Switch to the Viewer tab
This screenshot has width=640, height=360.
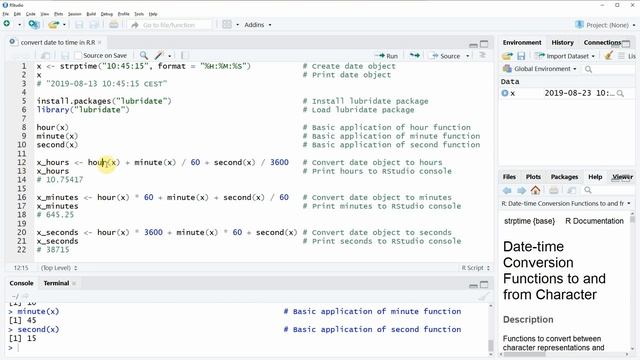pos(622,177)
